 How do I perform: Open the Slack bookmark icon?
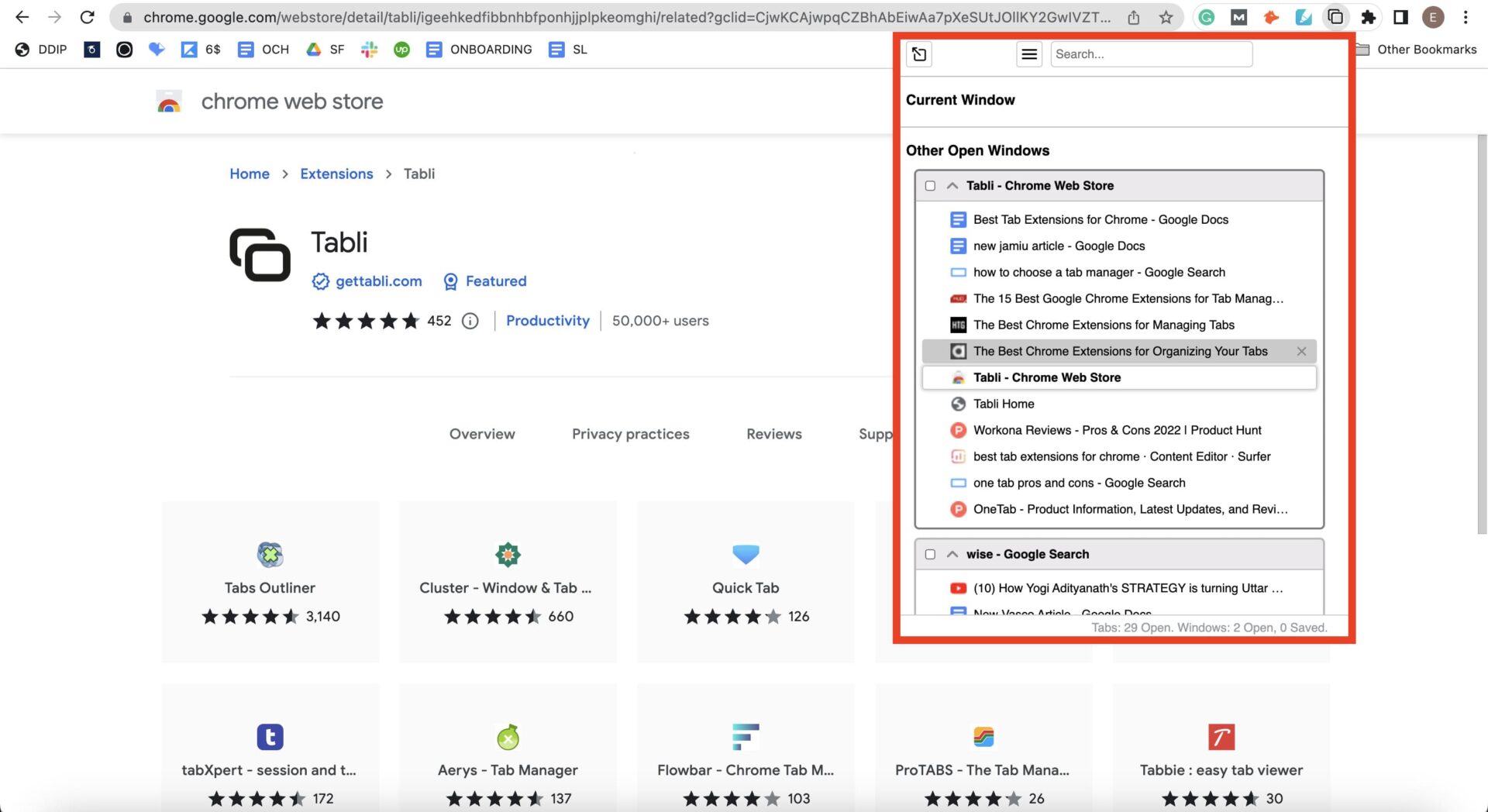[x=369, y=50]
